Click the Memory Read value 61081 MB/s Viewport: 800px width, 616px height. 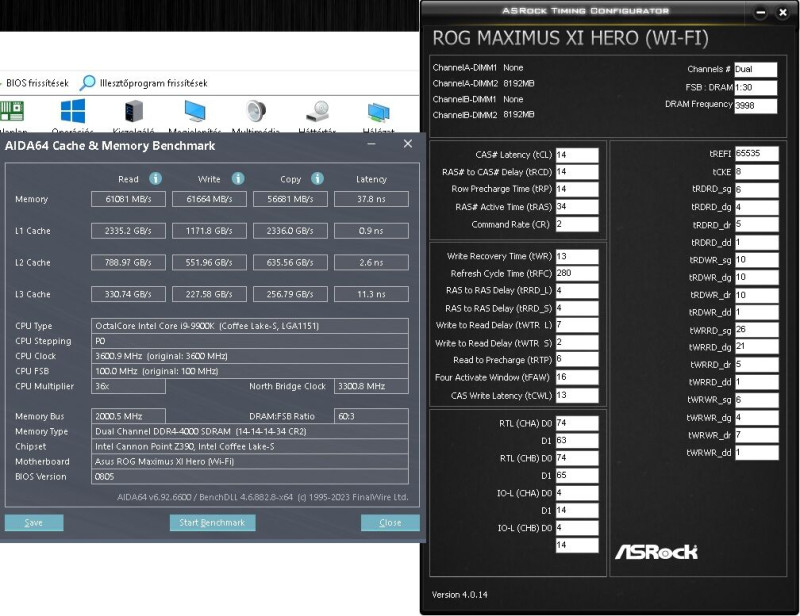(129, 199)
